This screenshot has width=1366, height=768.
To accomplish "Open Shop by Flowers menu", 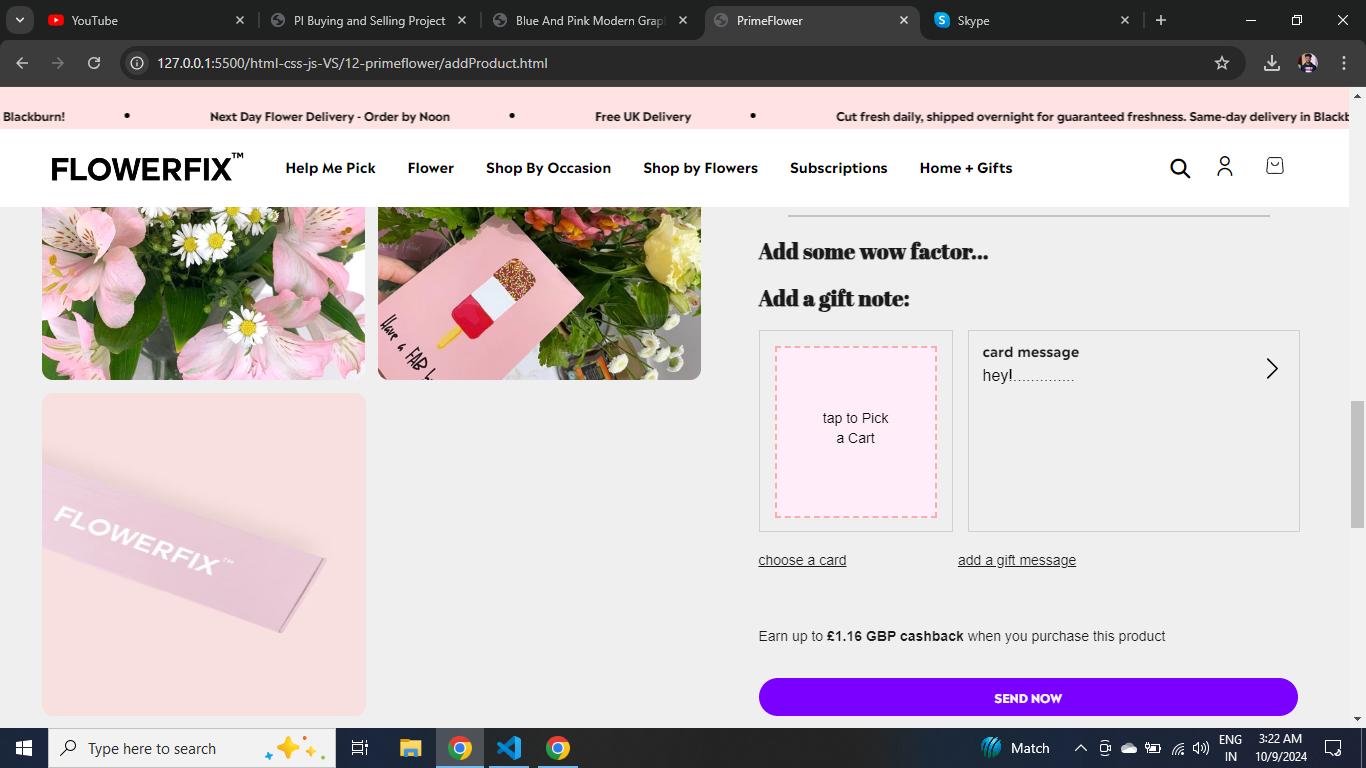I will click(701, 168).
